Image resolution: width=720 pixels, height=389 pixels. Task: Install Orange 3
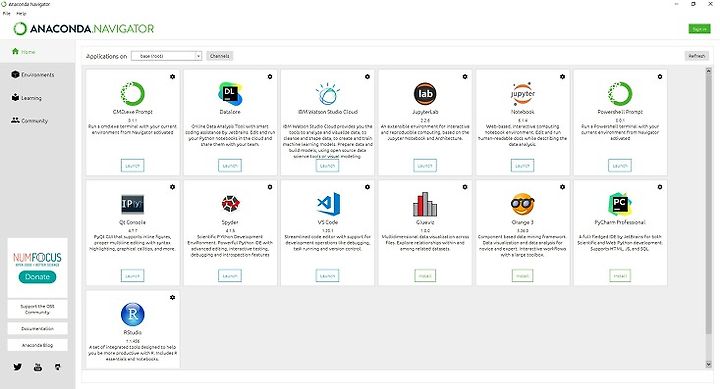(x=523, y=276)
